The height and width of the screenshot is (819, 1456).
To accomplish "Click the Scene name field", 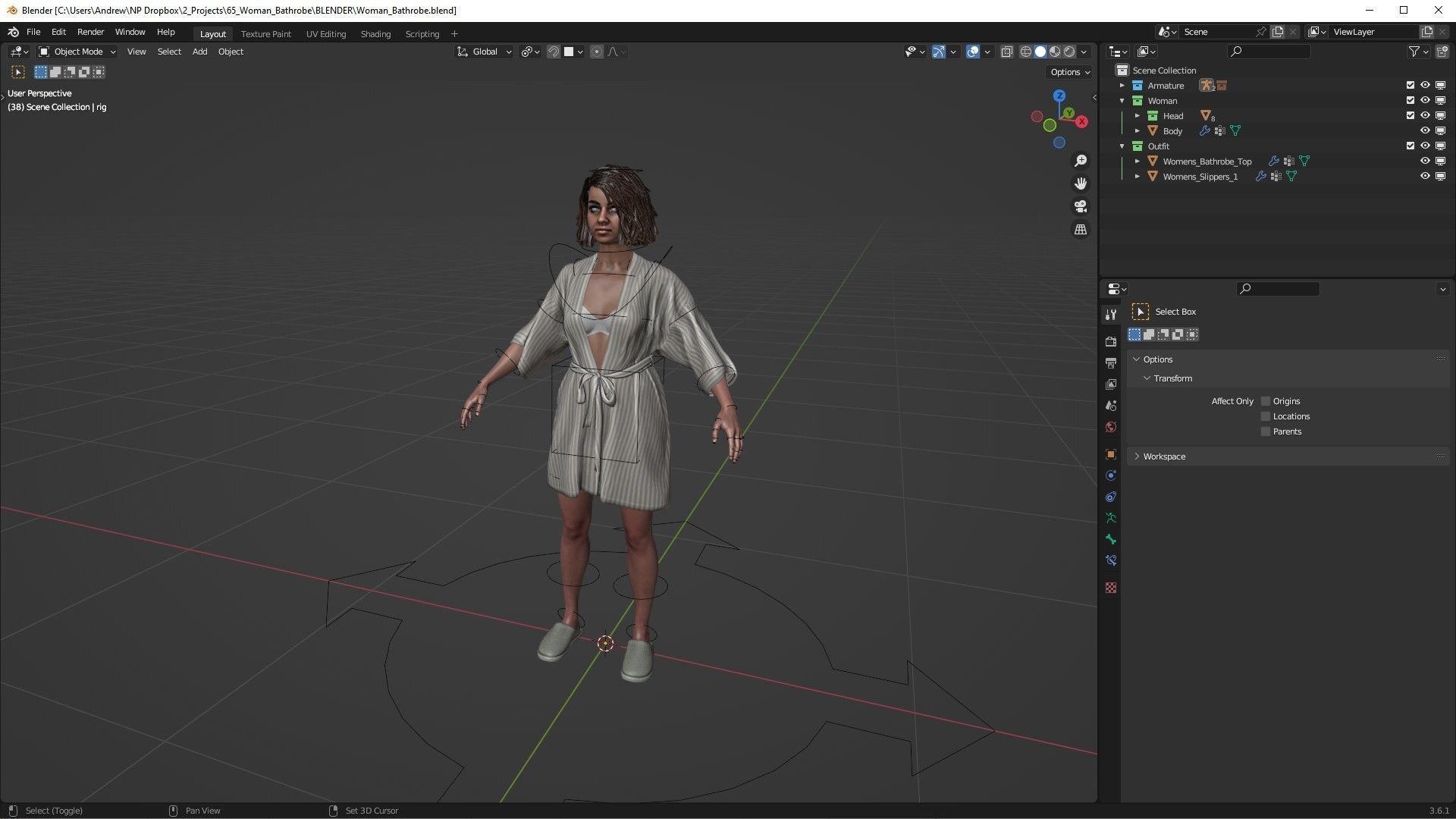I will click(x=1218, y=32).
